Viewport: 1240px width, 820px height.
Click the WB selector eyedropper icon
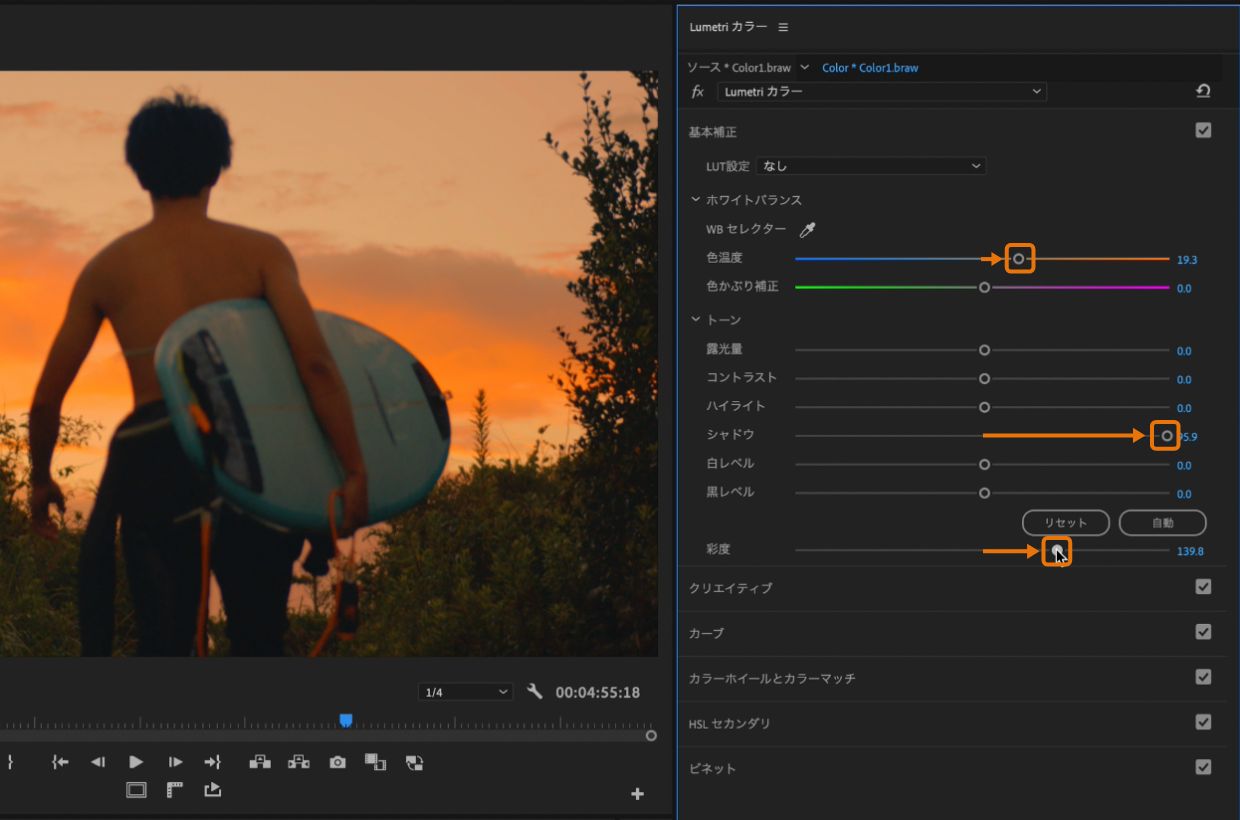pos(807,230)
